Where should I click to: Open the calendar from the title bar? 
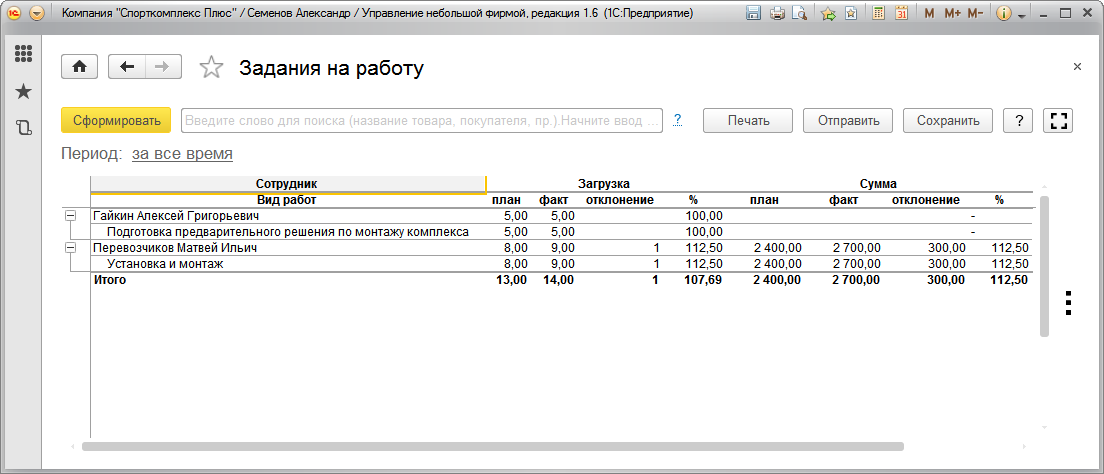pyautogui.click(x=900, y=14)
